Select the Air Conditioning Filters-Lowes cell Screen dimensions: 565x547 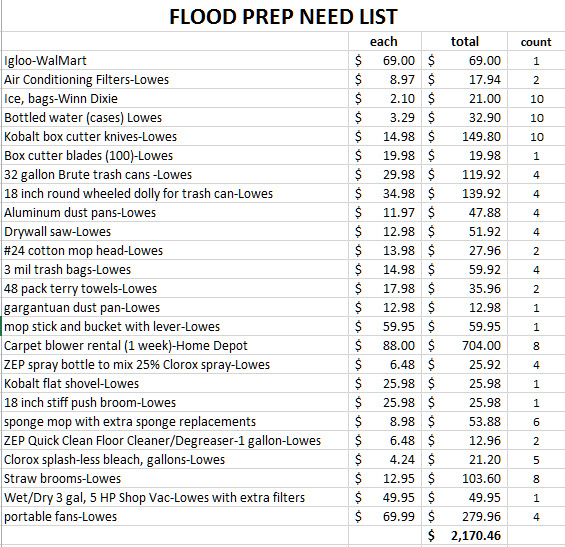pyautogui.click(x=175, y=79)
